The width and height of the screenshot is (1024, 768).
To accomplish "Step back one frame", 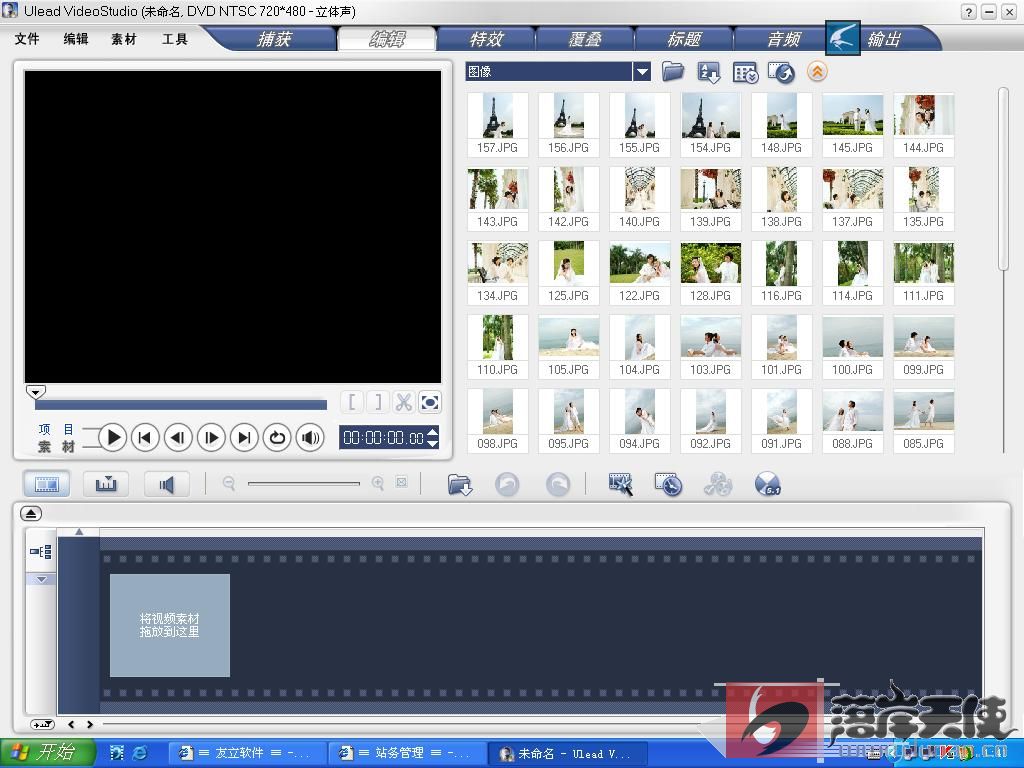I will pos(178,438).
